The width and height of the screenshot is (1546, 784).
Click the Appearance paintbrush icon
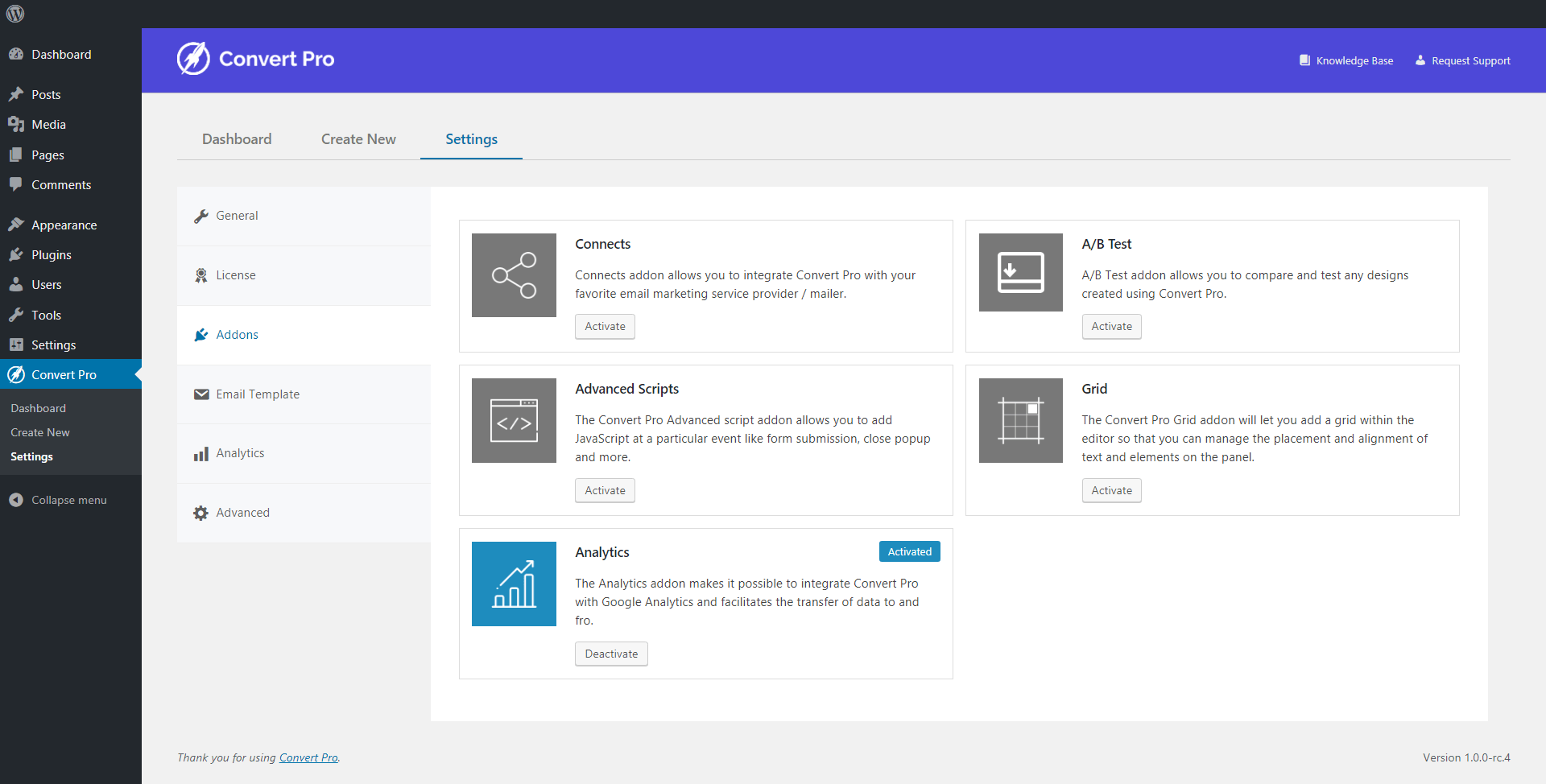click(16, 225)
